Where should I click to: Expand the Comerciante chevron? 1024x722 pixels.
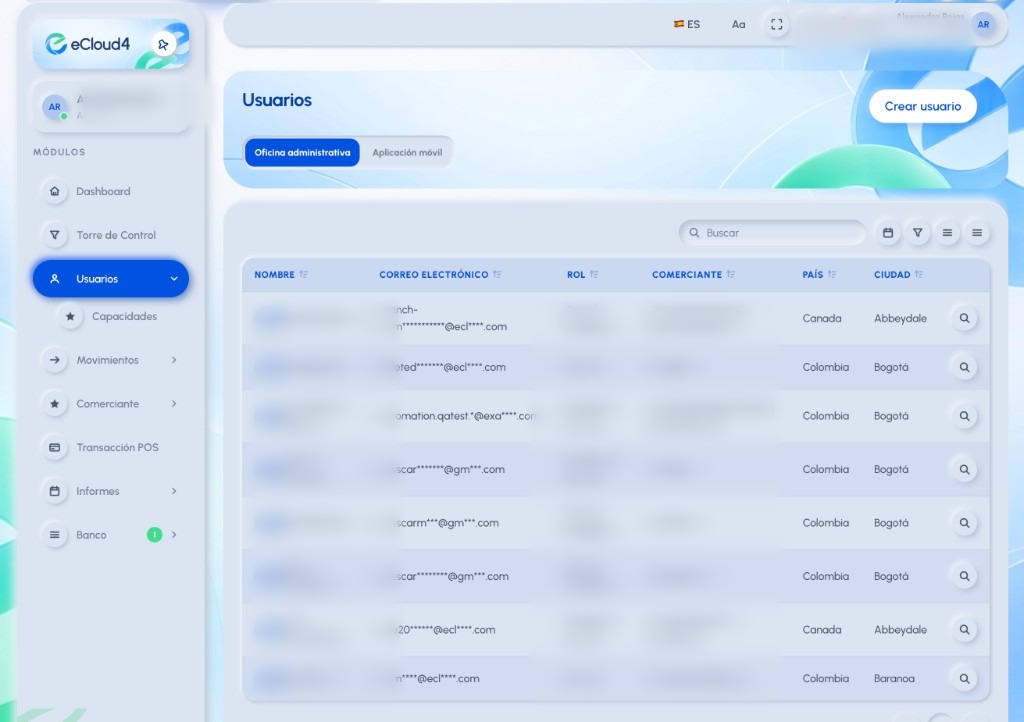174,403
